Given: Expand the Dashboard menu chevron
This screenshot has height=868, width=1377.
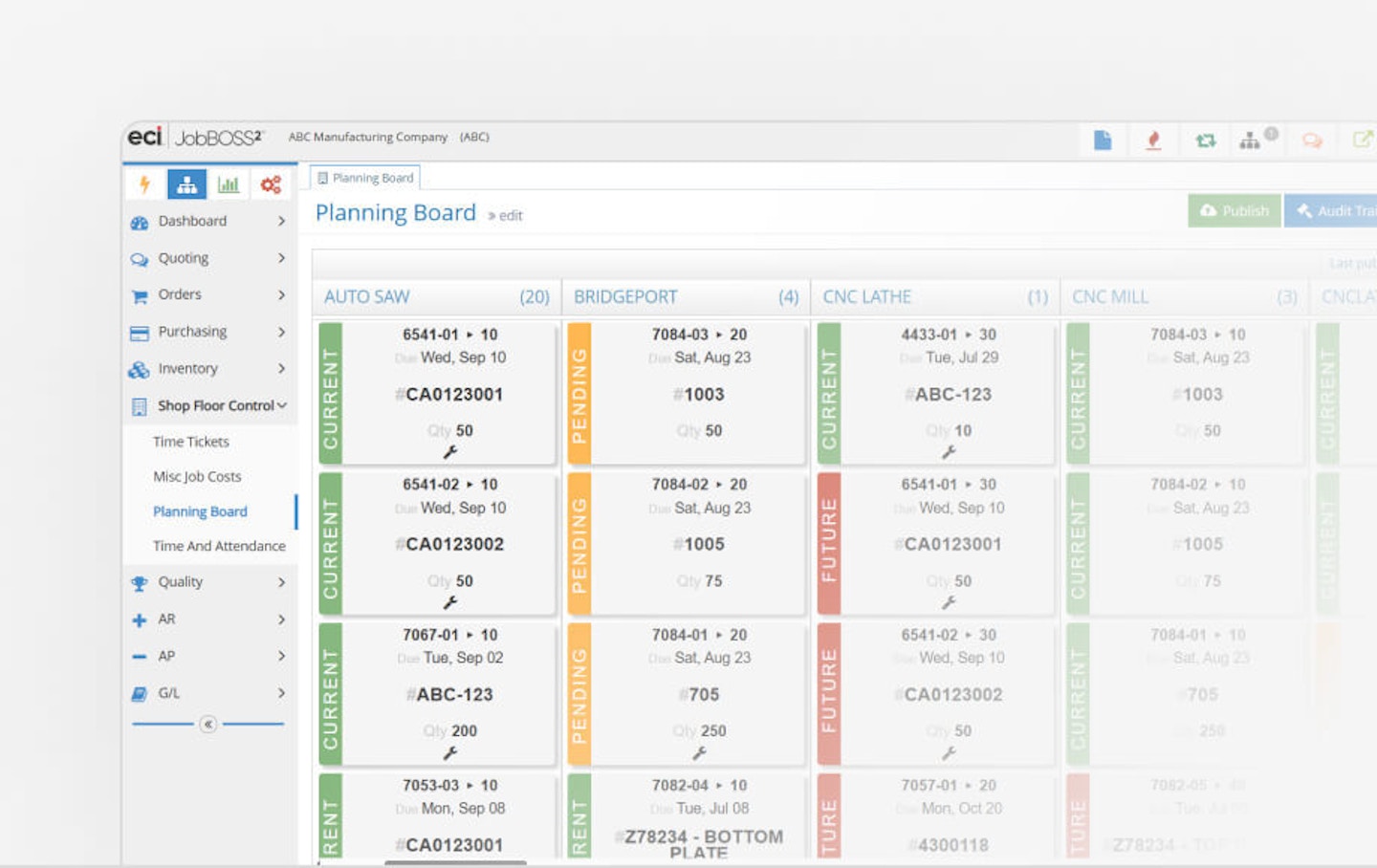Looking at the screenshot, I should 281,221.
